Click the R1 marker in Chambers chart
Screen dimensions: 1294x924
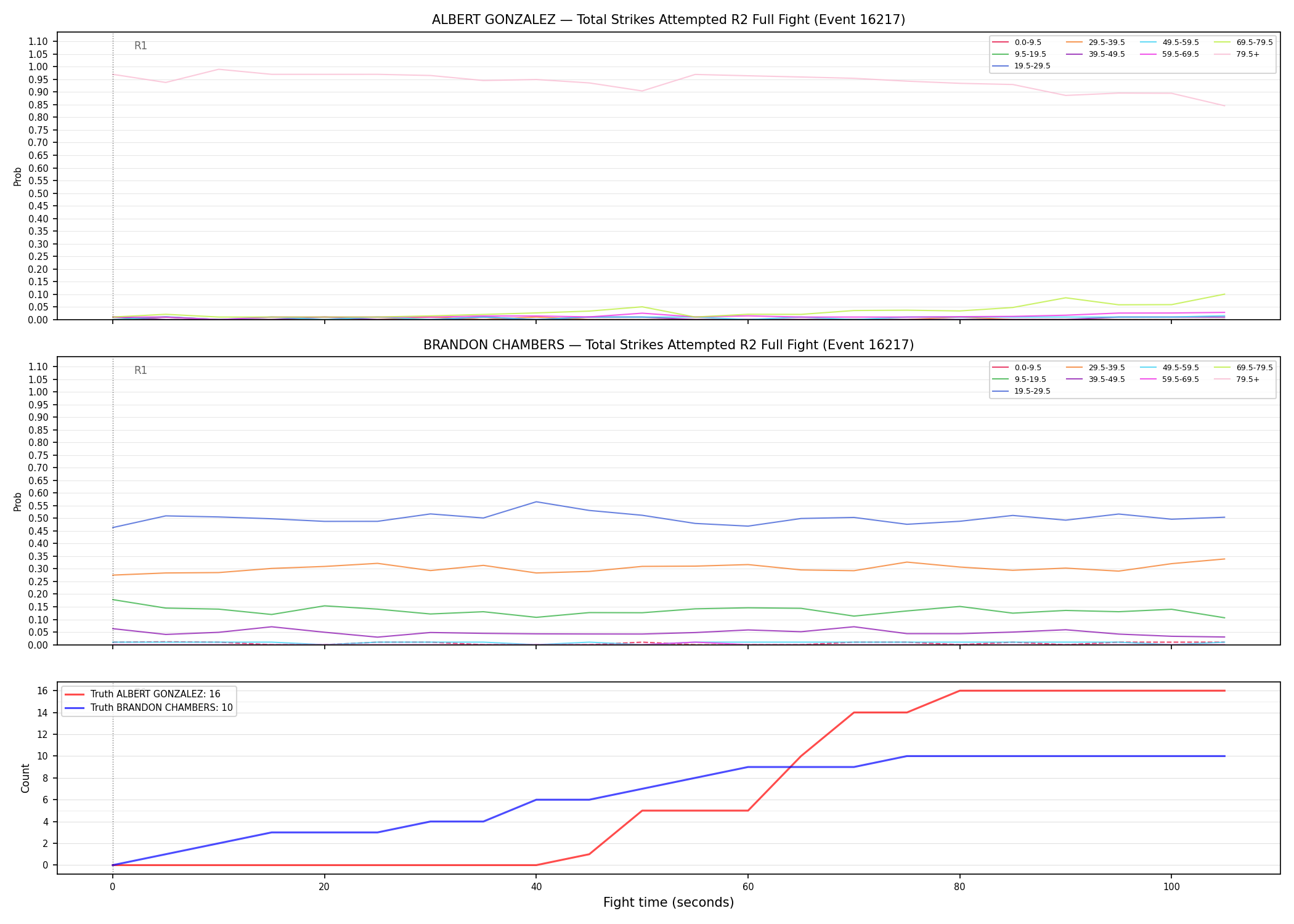pyautogui.click(x=140, y=371)
